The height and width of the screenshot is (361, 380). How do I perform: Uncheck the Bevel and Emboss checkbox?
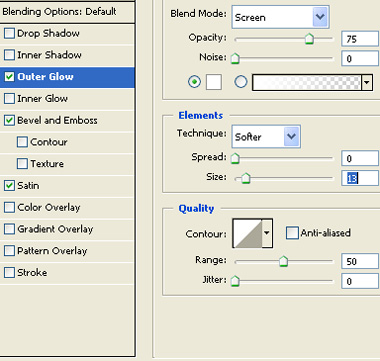(9, 120)
